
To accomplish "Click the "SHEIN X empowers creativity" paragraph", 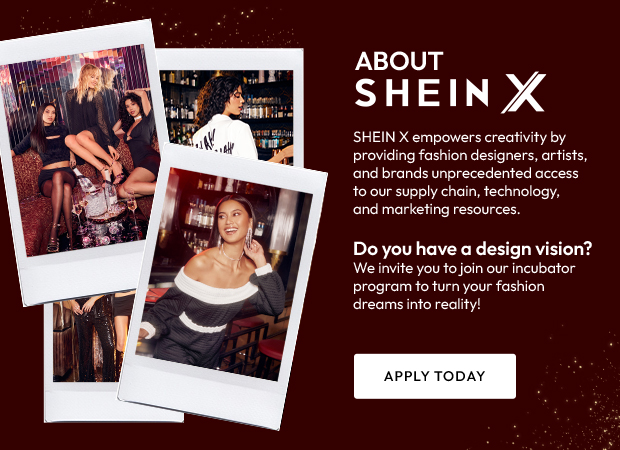I will 470,173.
